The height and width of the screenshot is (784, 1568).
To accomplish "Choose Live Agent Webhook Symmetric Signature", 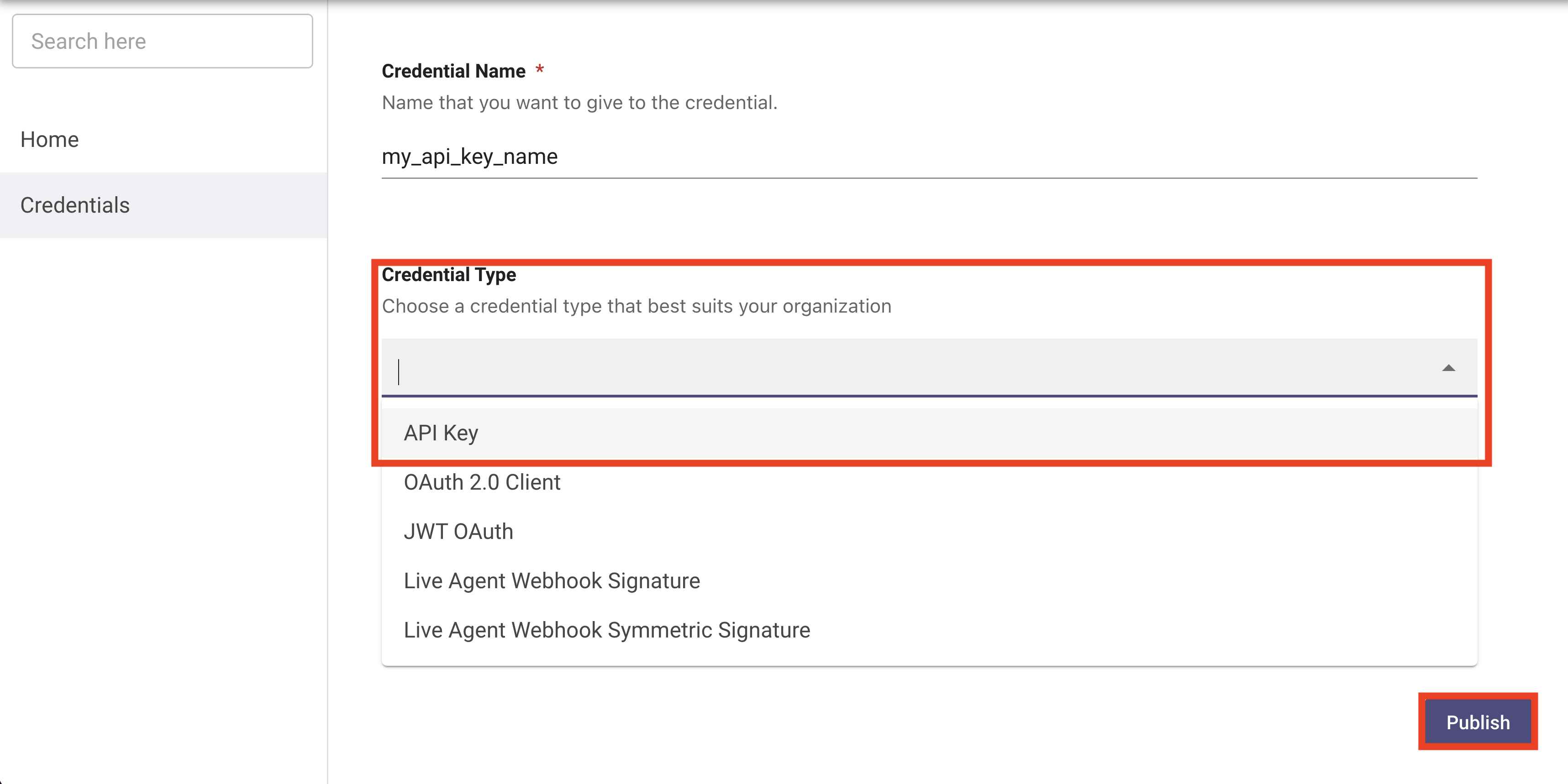I will pyautogui.click(x=607, y=630).
